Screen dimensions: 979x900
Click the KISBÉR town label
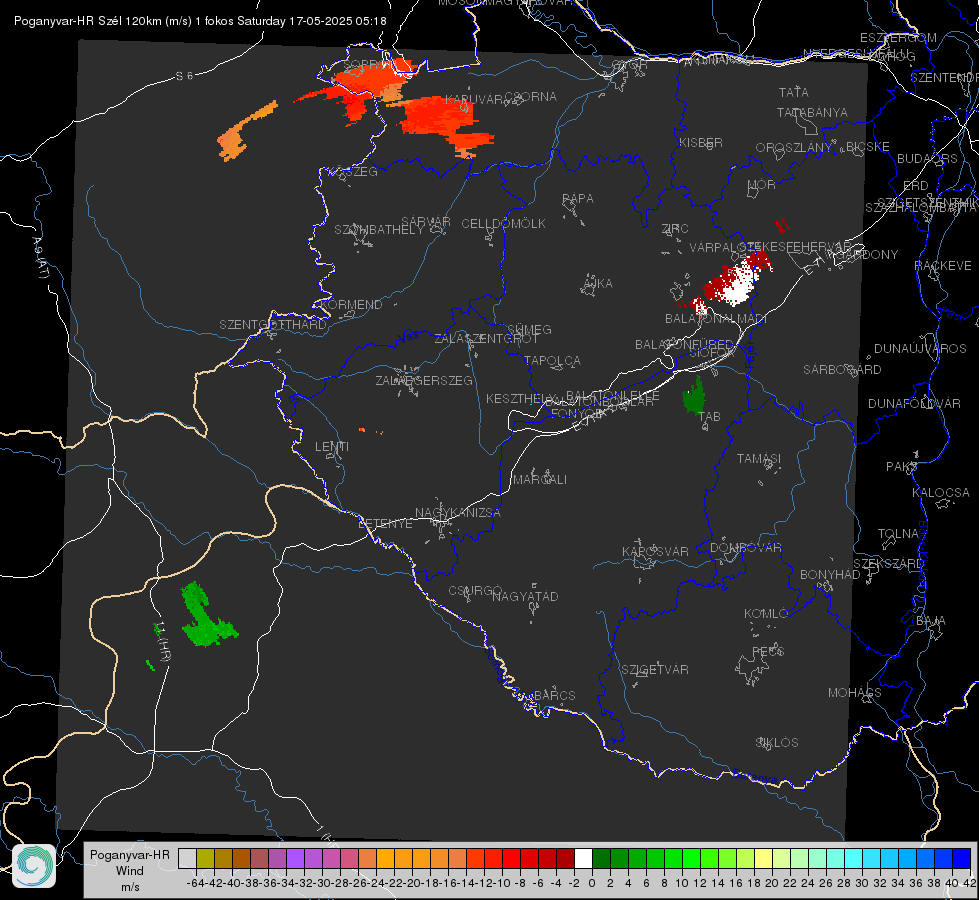pos(701,143)
